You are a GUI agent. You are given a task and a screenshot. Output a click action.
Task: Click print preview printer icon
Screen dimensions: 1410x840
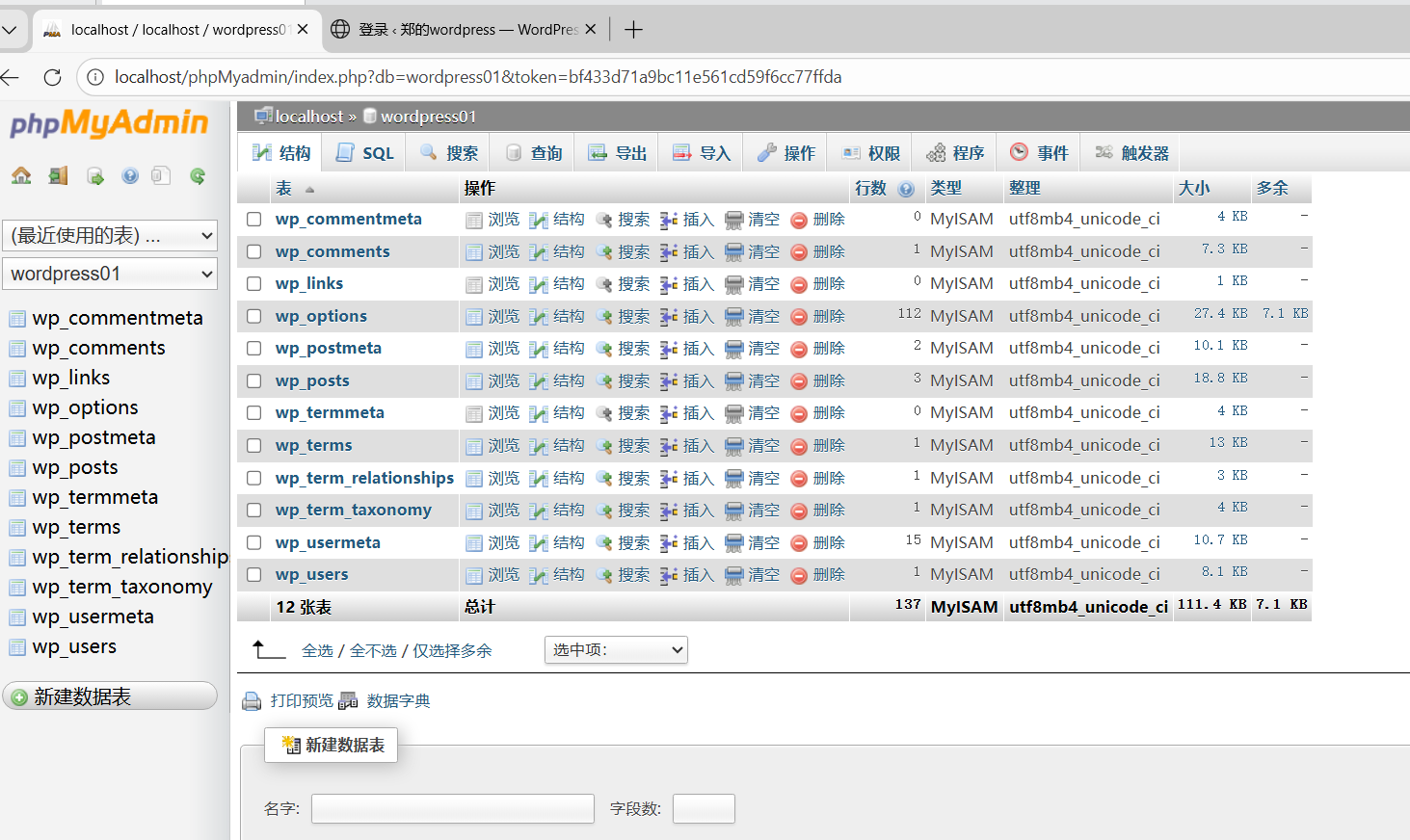point(252,701)
